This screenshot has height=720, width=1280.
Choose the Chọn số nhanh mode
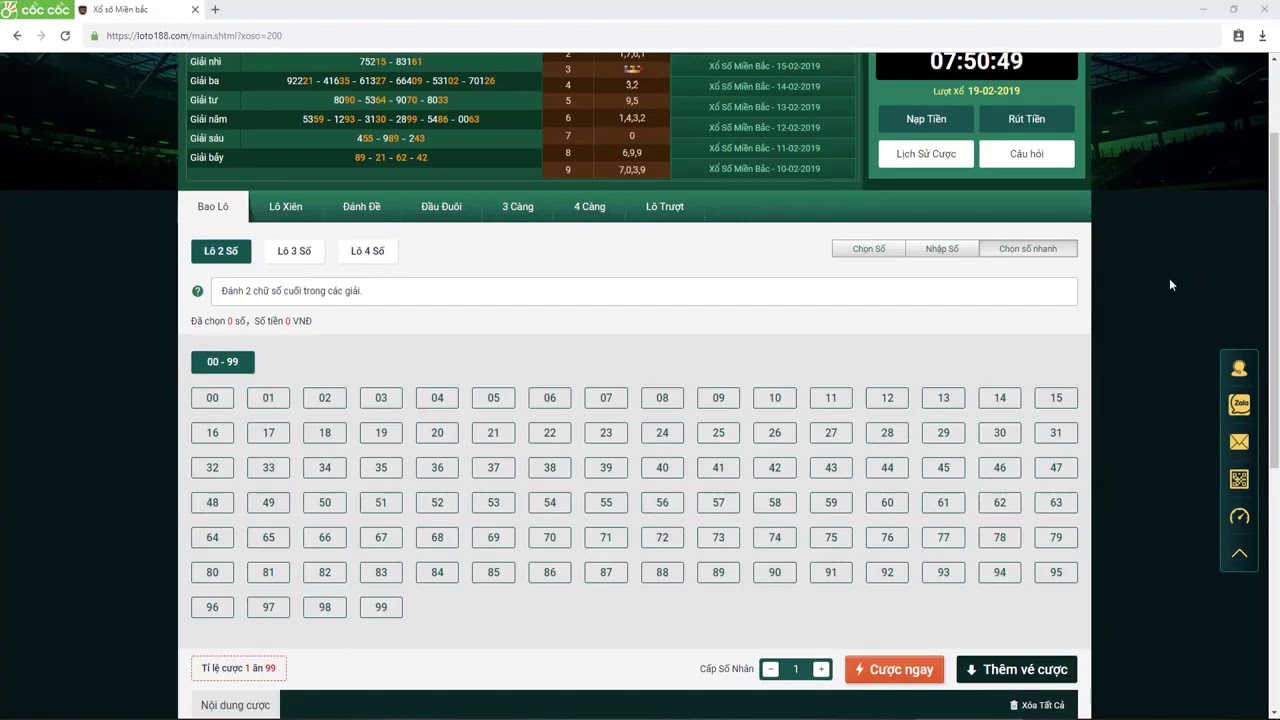(1028, 249)
